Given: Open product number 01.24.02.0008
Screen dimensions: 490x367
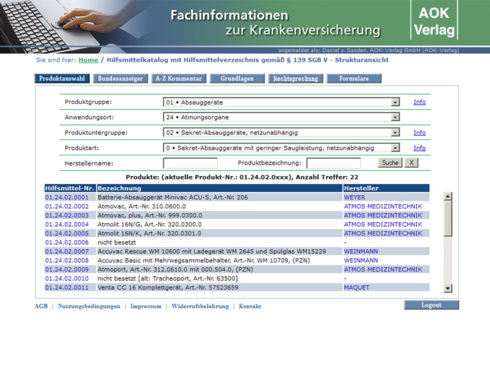Looking at the screenshot, I should click(67, 260).
